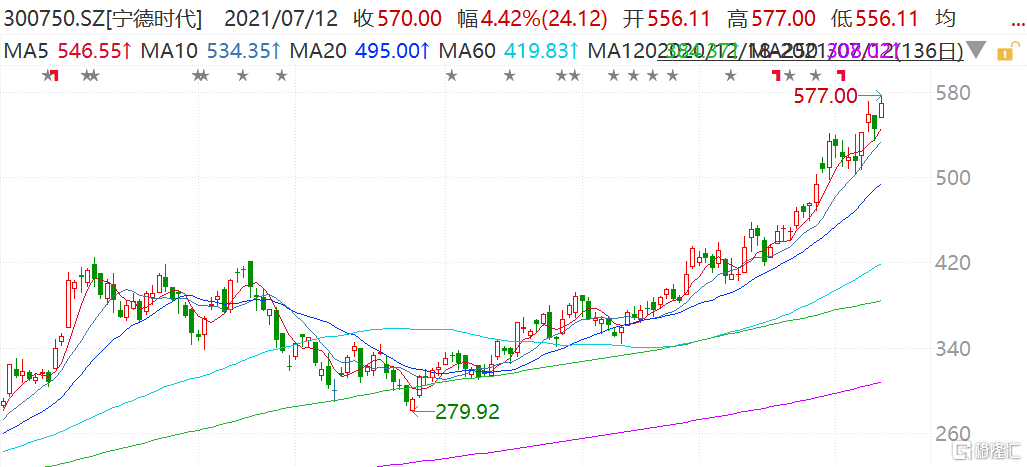This screenshot has height=467, width=1027.
Task: Click the date 2021/07/12 in the header
Action: pyautogui.click(x=282, y=20)
